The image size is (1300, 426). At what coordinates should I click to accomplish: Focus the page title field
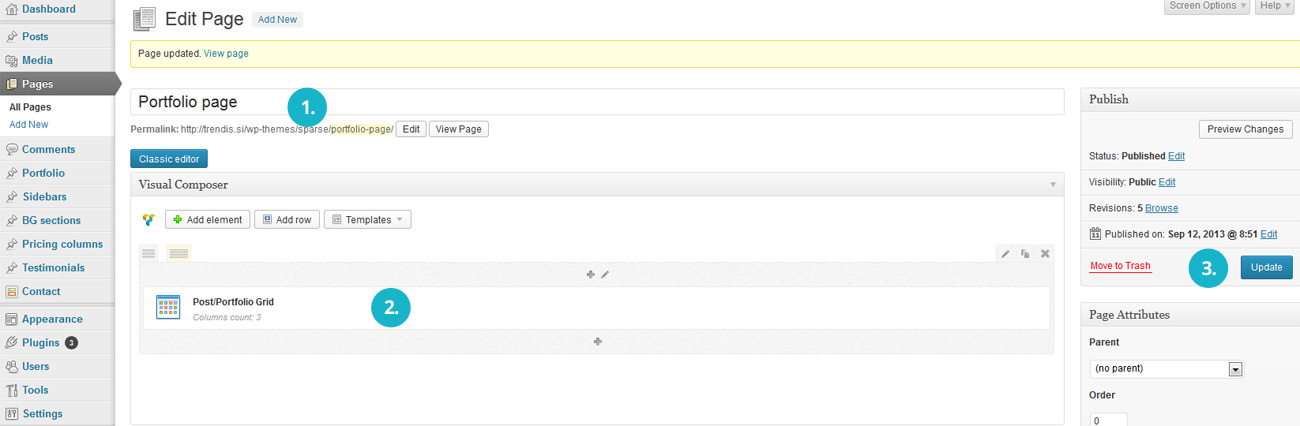pyautogui.click(x=597, y=102)
